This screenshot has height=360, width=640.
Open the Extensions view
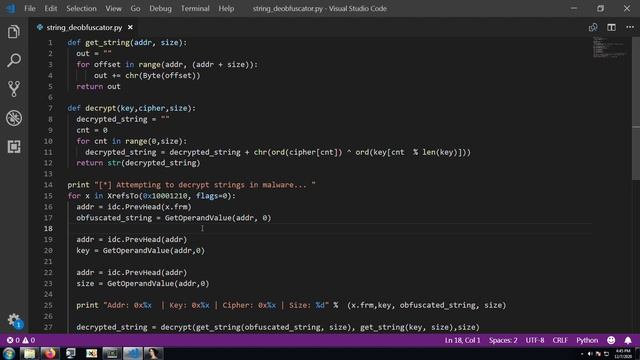pos(13,147)
